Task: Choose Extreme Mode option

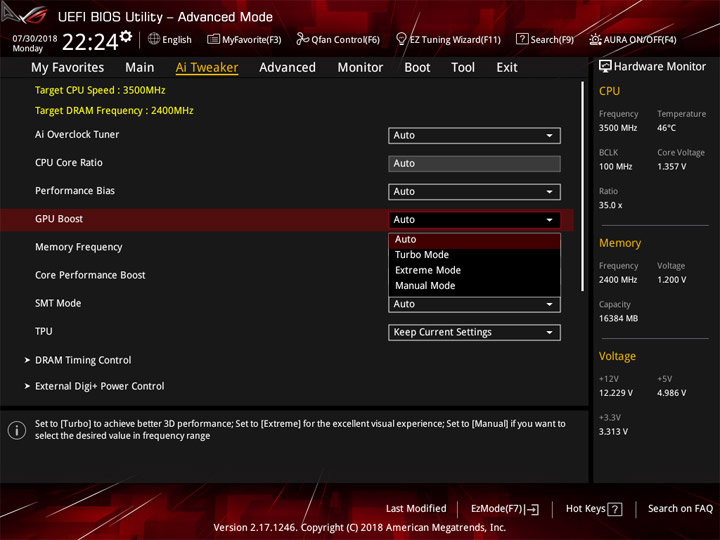Action: pos(474,270)
